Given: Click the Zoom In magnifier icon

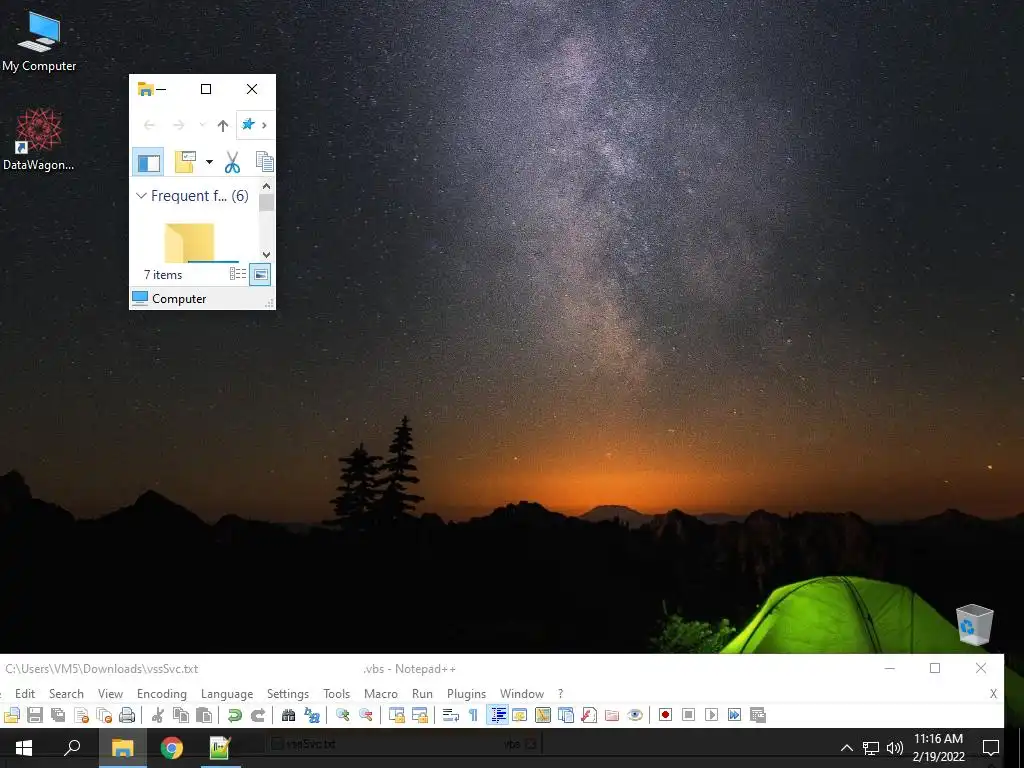Looking at the screenshot, I should pos(342,715).
